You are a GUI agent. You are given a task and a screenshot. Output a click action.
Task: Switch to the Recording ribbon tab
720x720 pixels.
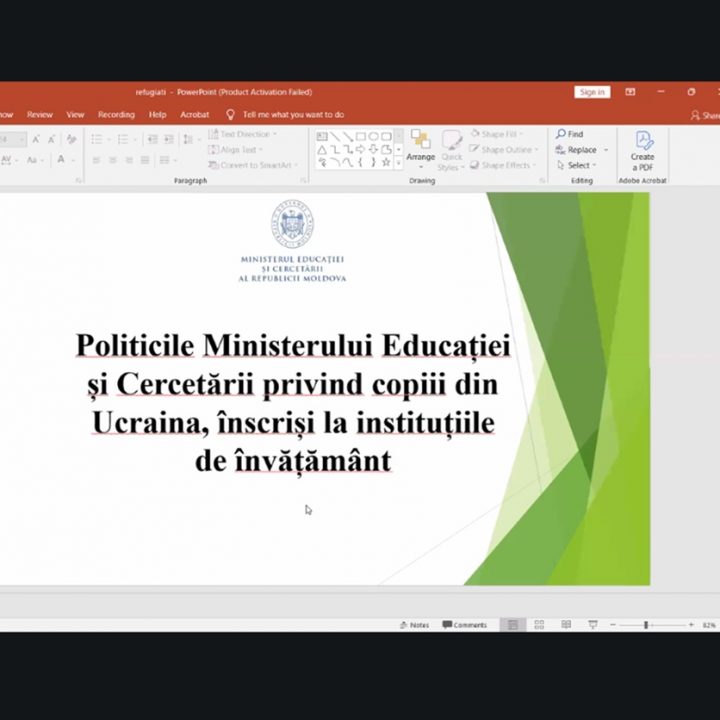(x=116, y=115)
